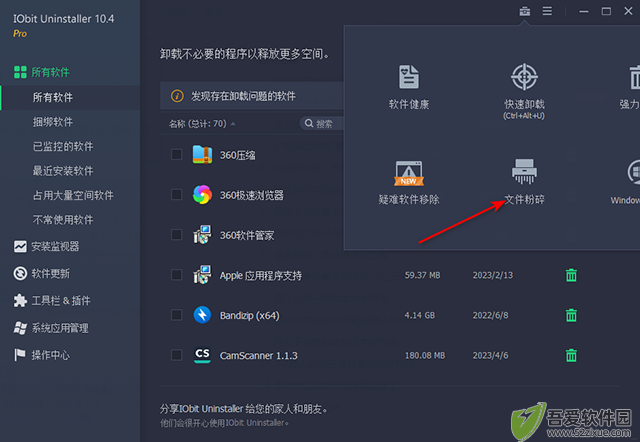
Task: Click the 所有软件 grid section header
Action: click(41, 72)
